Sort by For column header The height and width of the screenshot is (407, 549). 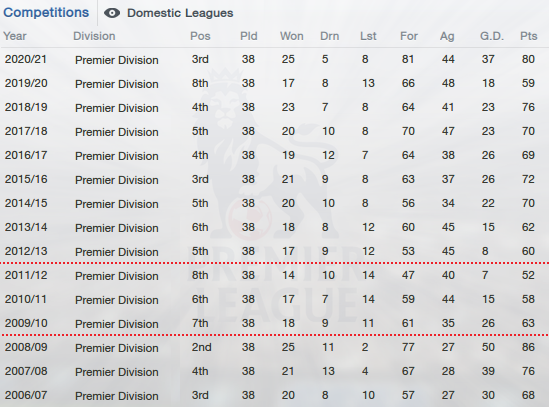(409, 36)
